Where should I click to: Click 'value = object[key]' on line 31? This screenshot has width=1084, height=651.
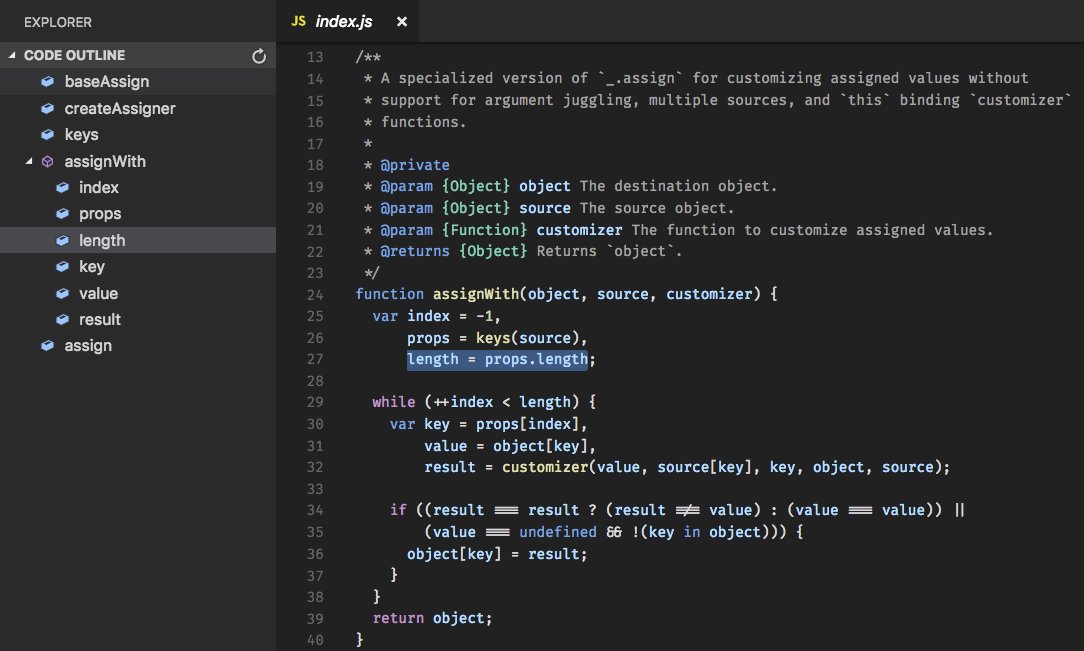(x=505, y=446)
